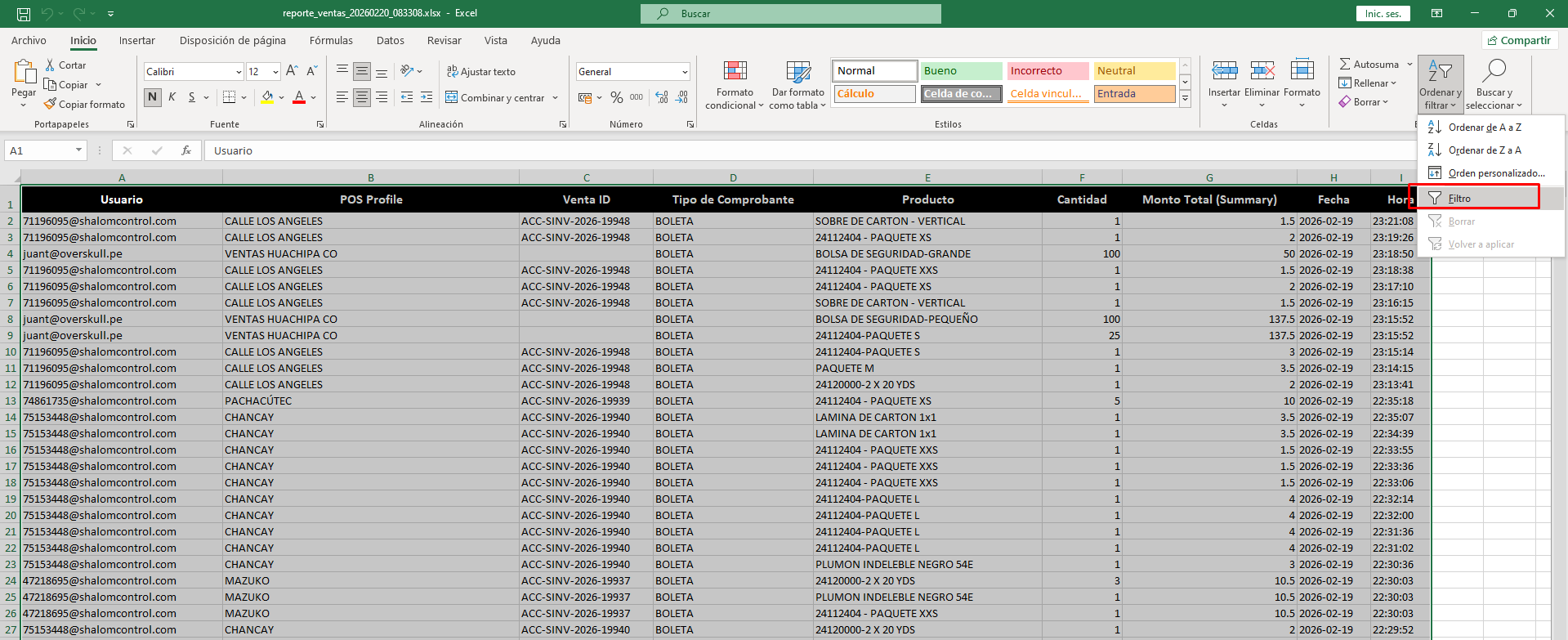Apply the 'Bueno' green cell style
This screenshot has width=1568, height=640.
click(961, 71)
